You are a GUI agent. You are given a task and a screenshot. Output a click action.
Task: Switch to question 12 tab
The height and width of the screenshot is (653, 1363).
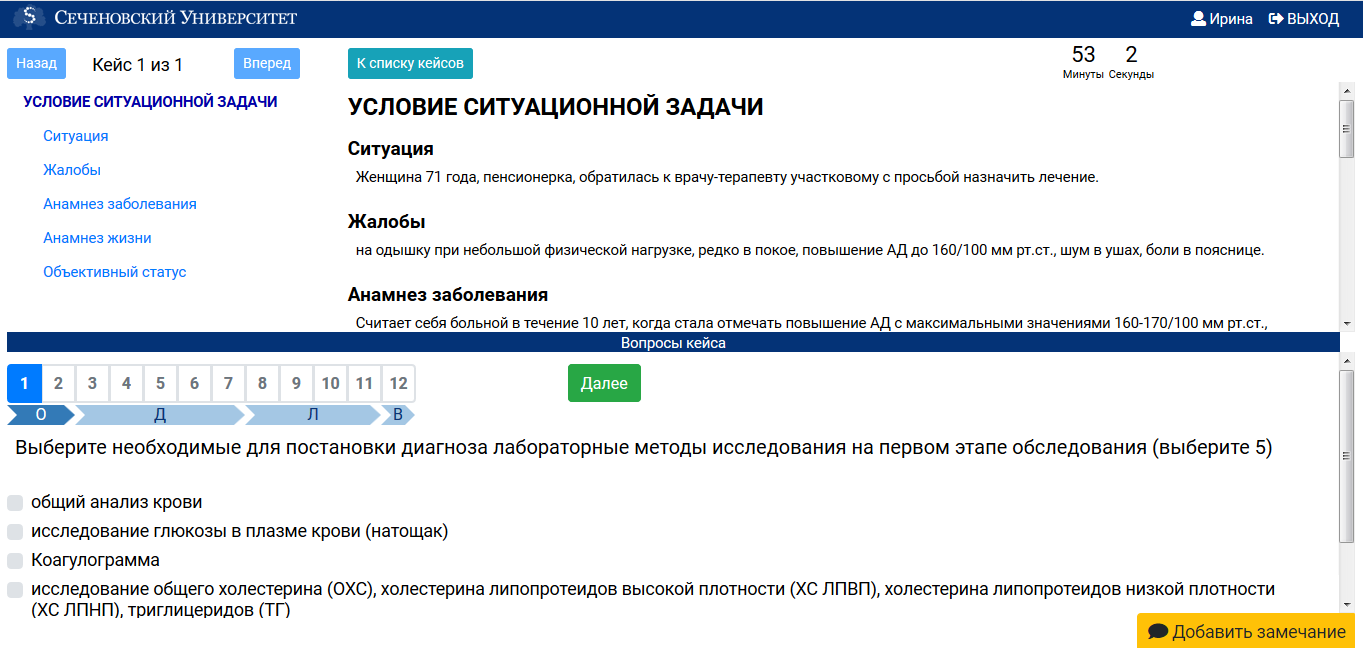click(x=398, y=383)
